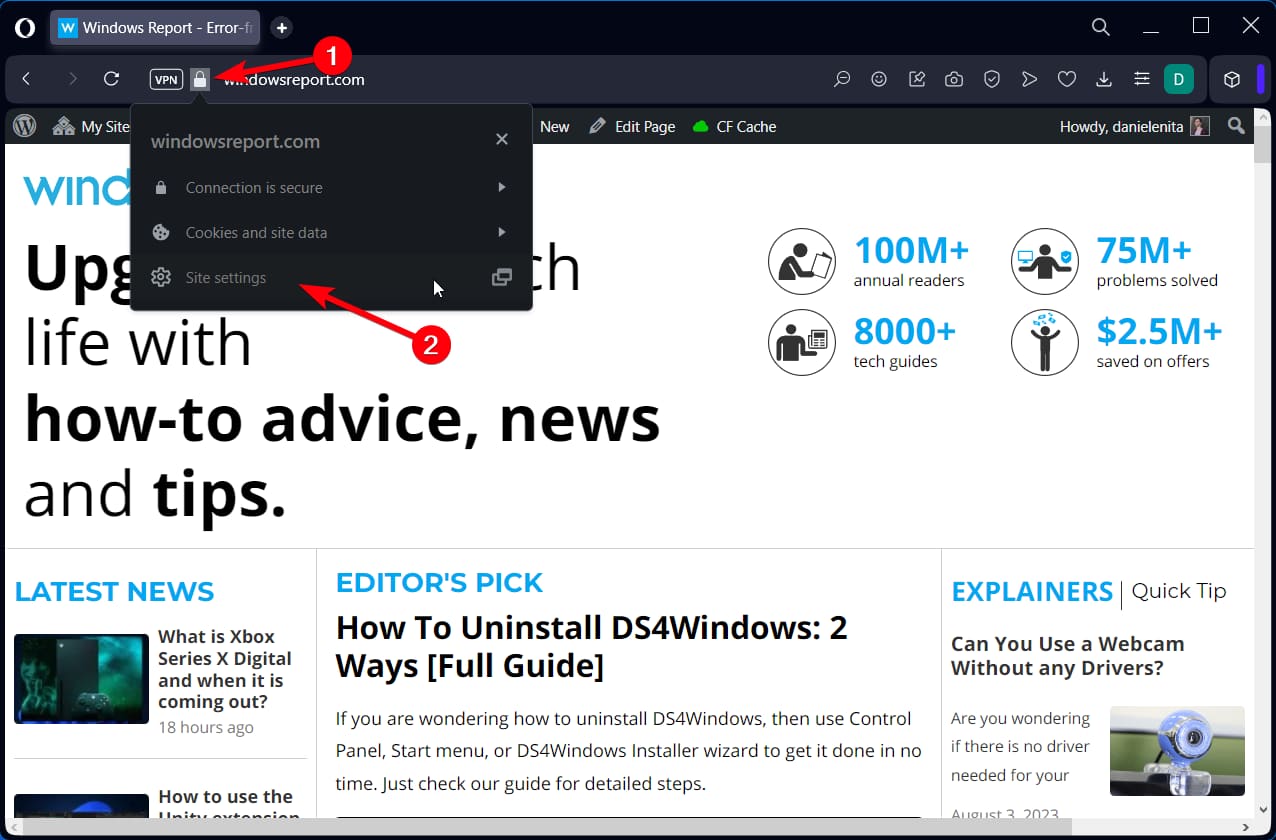Screen dimensions: 1276x840
Task: Click the VPN badge in address bar
Action: 166,79
